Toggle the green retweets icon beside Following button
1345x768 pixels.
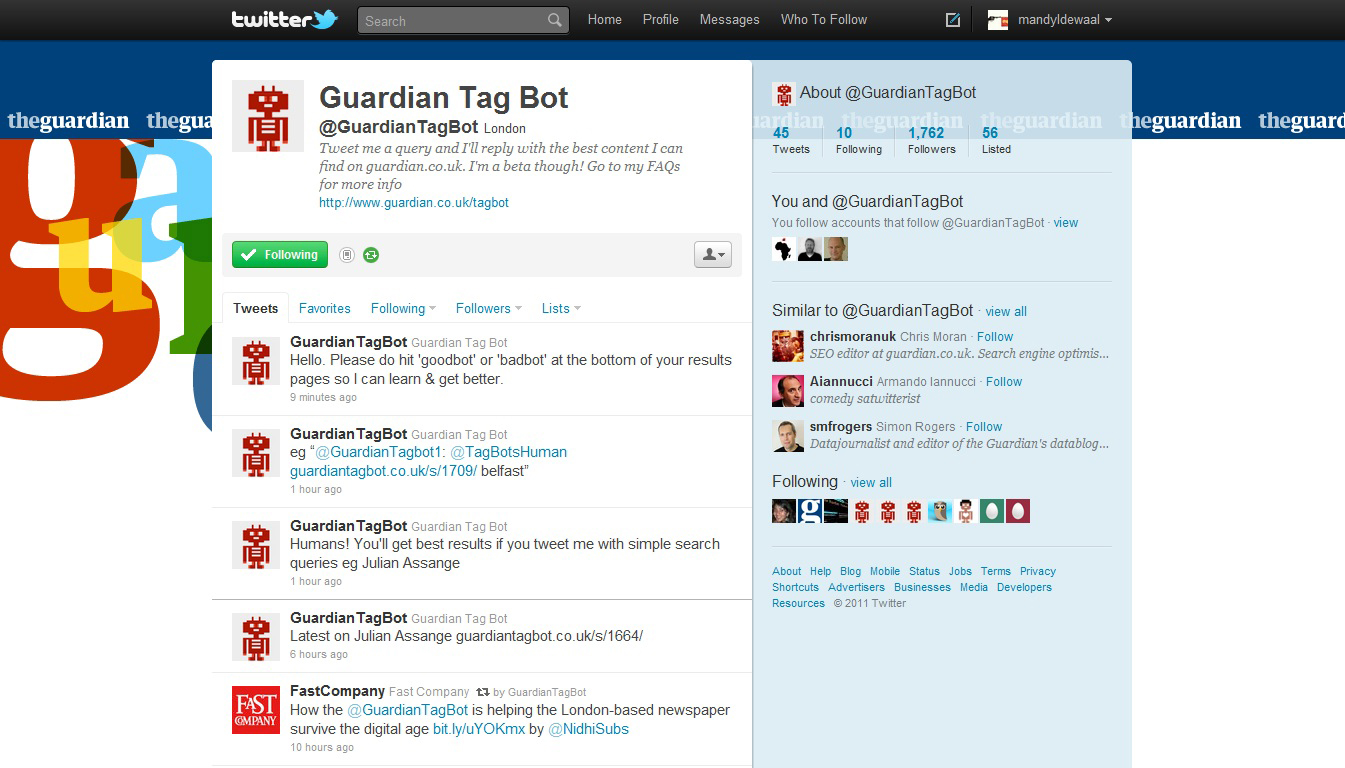371,255
